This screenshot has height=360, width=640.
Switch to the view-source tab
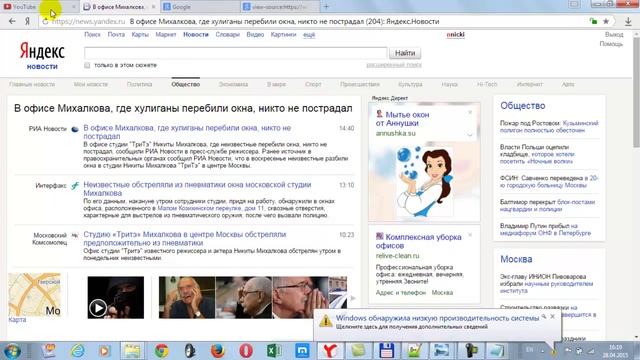click(280, 7)
